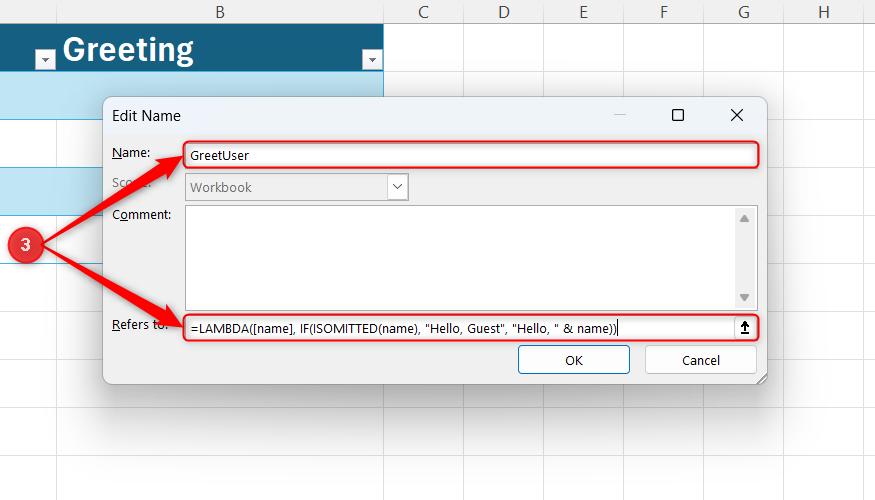
Task: Click OK in the Edit Name dialog
Action: coord(574,360)
